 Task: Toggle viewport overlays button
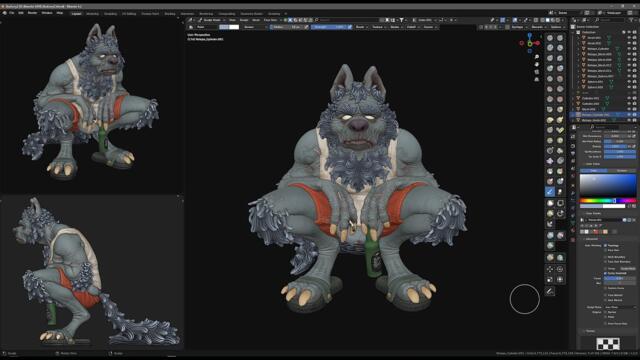[516, 20]
